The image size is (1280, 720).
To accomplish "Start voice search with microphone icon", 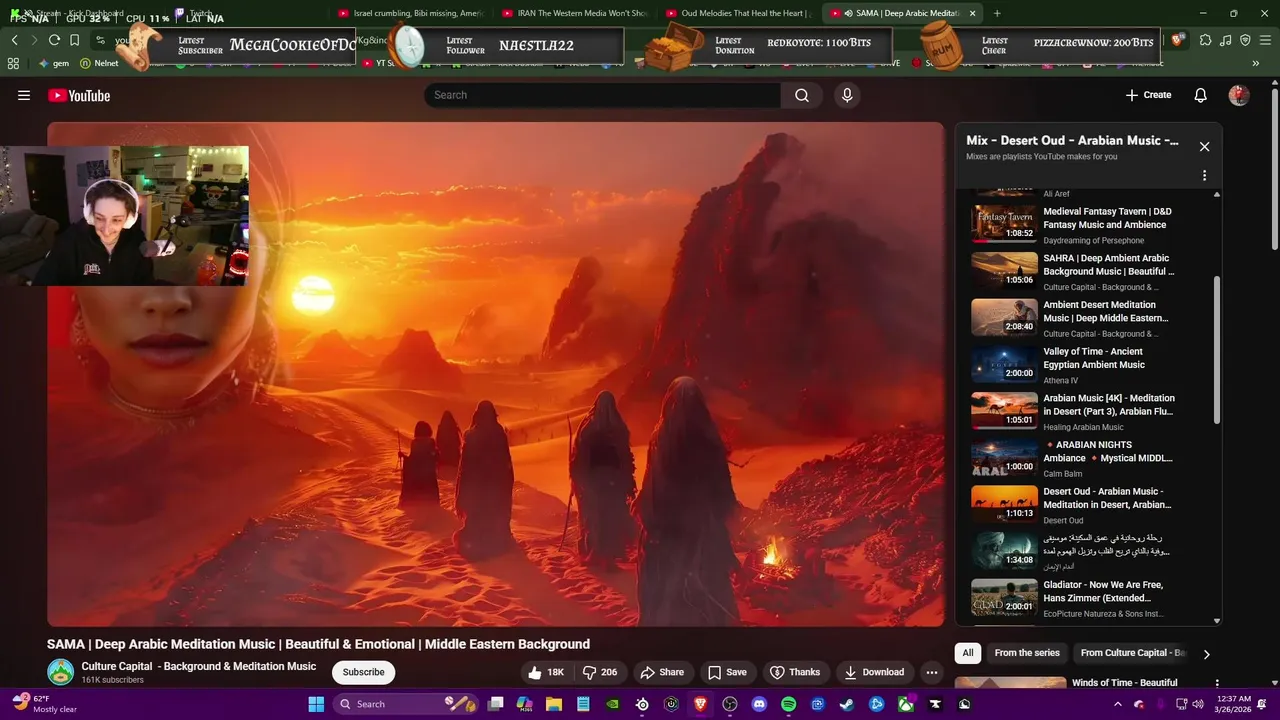I will pos(847,95).
